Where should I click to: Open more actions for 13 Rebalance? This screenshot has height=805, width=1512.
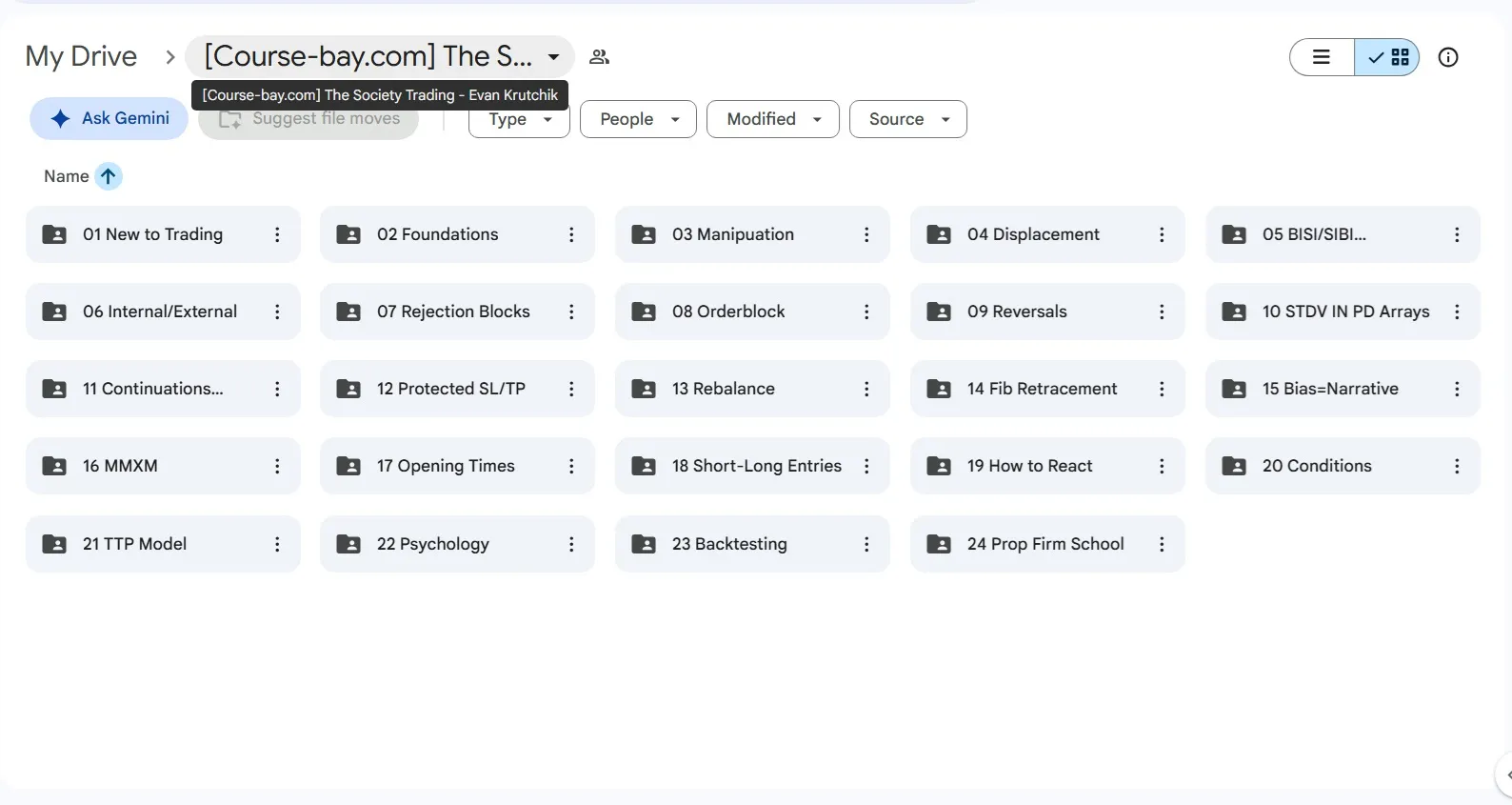pyautogui.click(x=866, y=389)
